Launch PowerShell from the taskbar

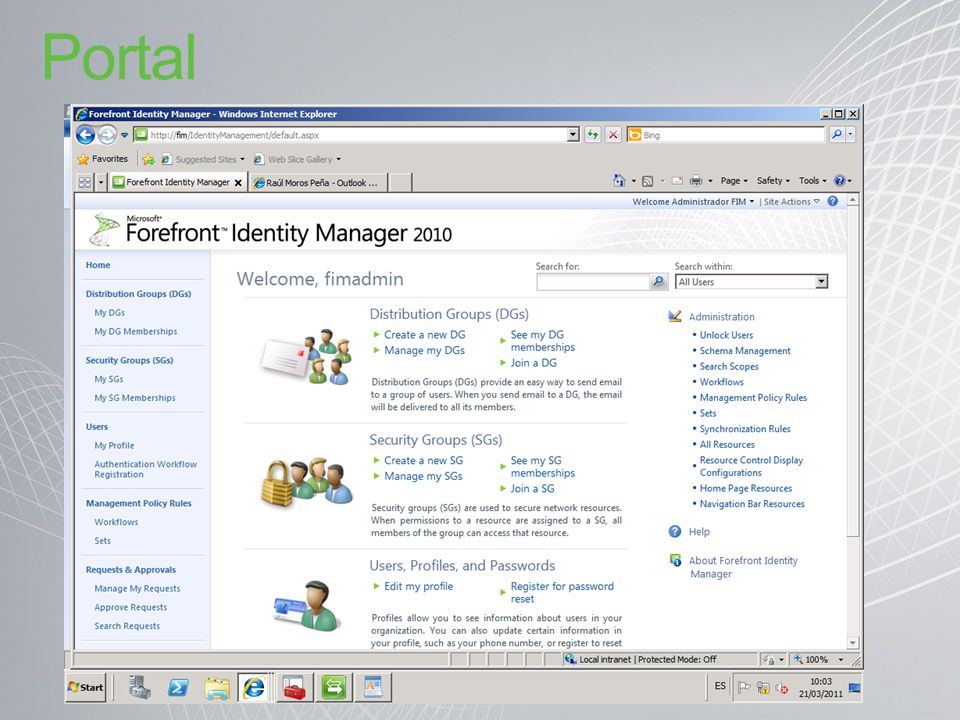tap(178, 688)
